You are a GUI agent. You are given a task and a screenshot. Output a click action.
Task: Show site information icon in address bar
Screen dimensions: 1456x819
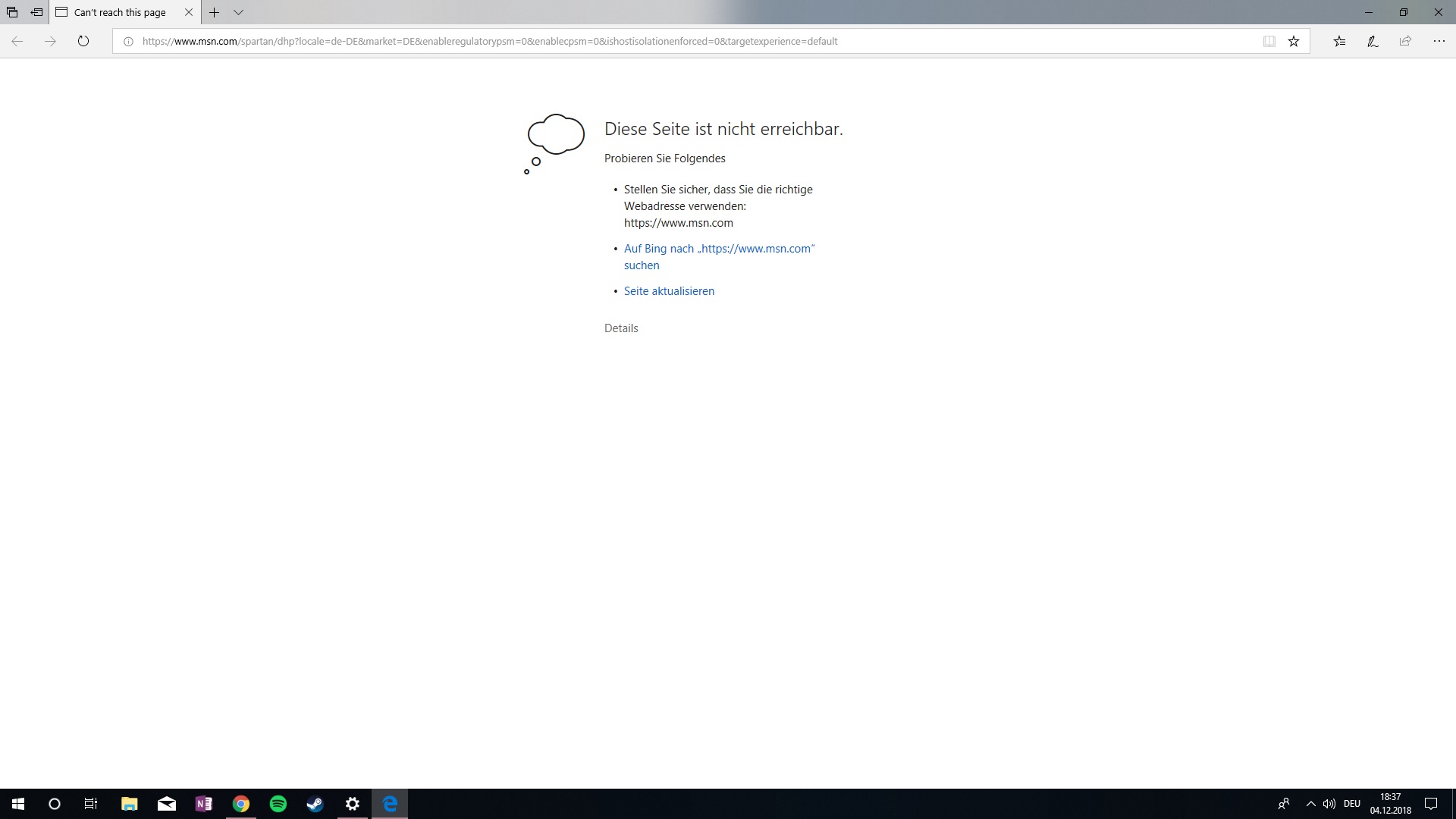click(x=128, y=42)
